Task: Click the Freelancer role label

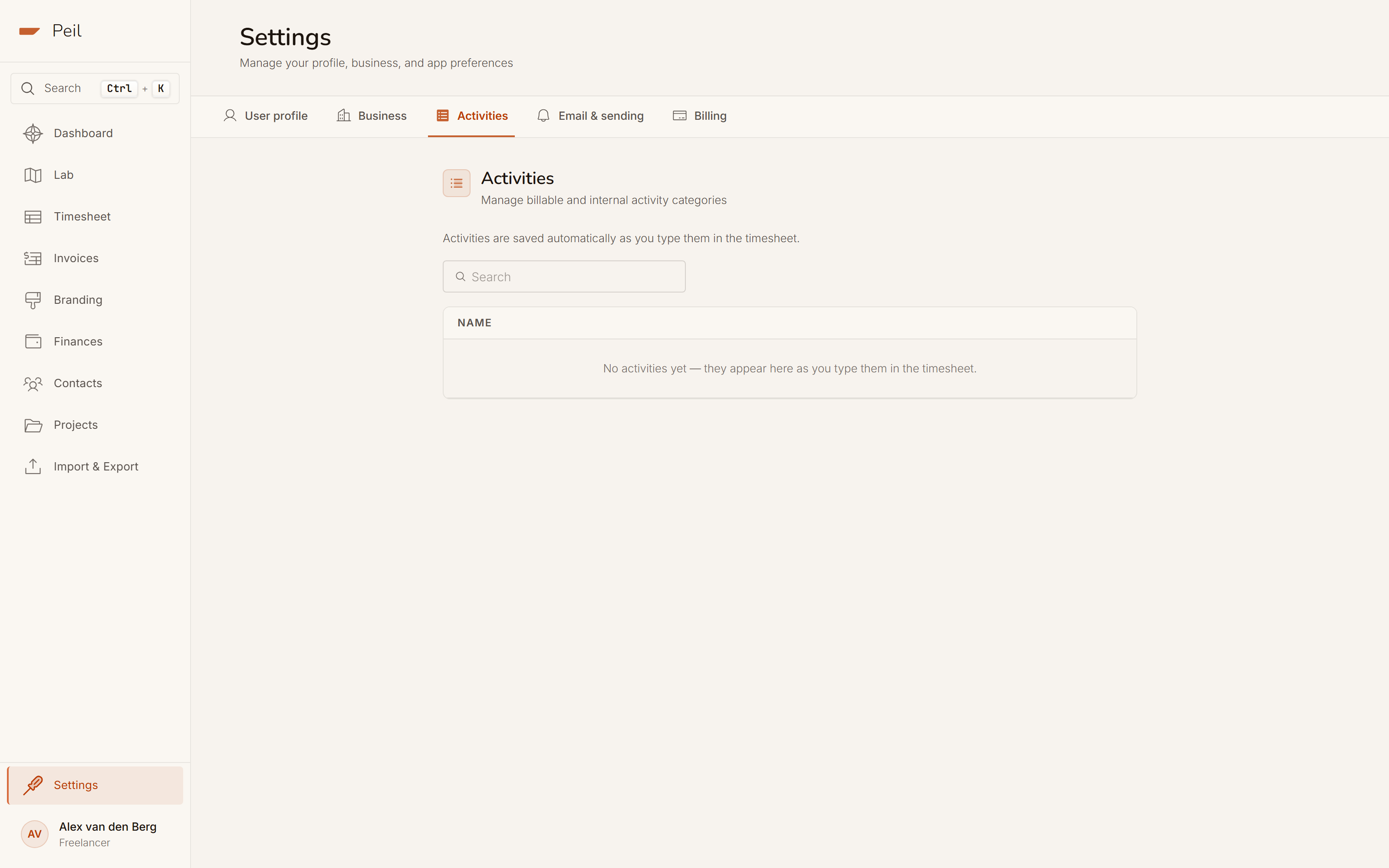Action: point(84,843)
